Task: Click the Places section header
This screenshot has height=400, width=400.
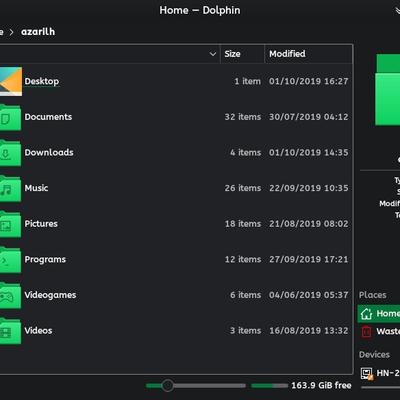Action: [x=373, y=295]
